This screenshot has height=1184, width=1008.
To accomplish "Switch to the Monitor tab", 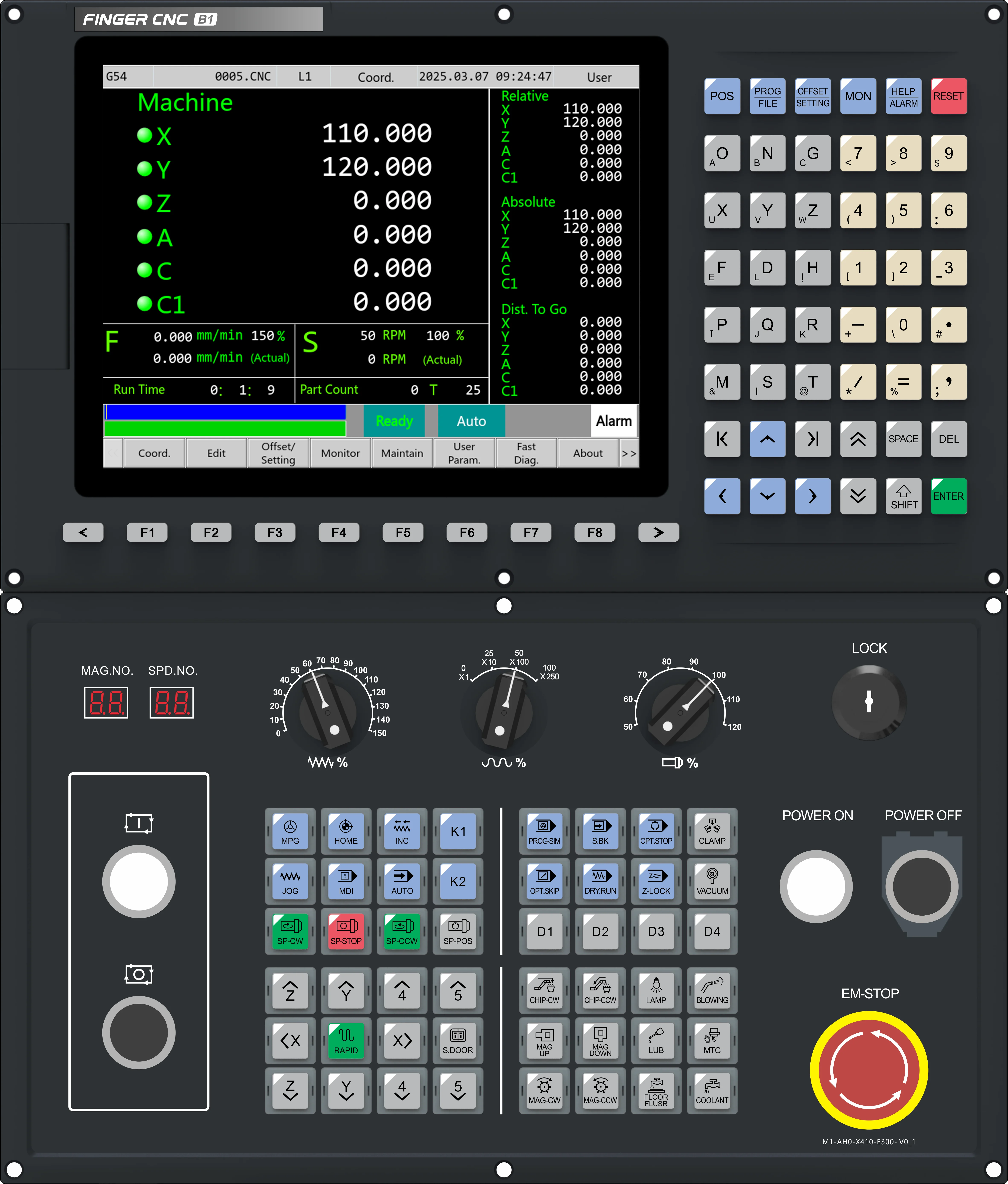I will [340, 453].
